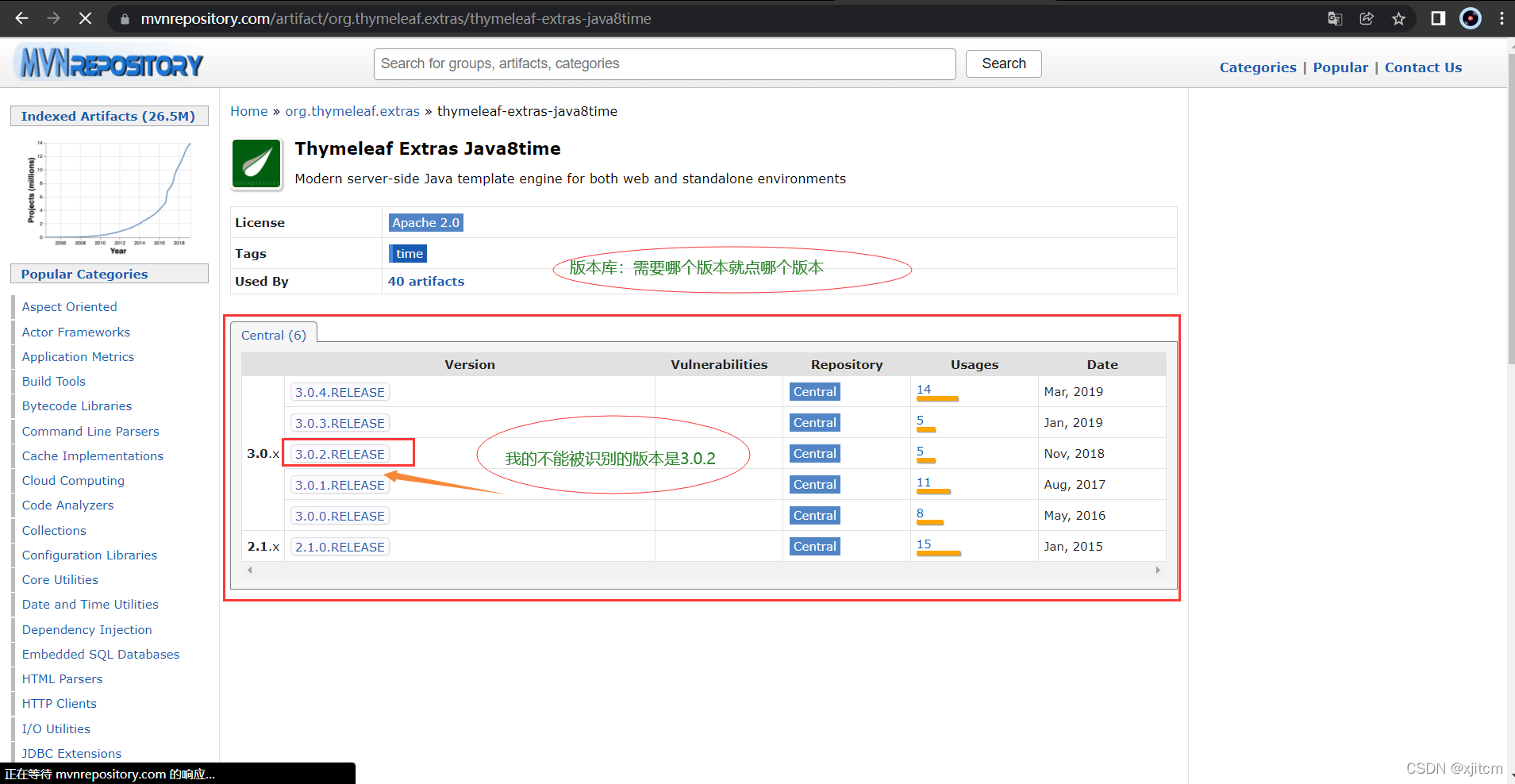This screenshot has width=1515, height=784.
Task: Open the translate page icon
Action: coord(1335,18)
